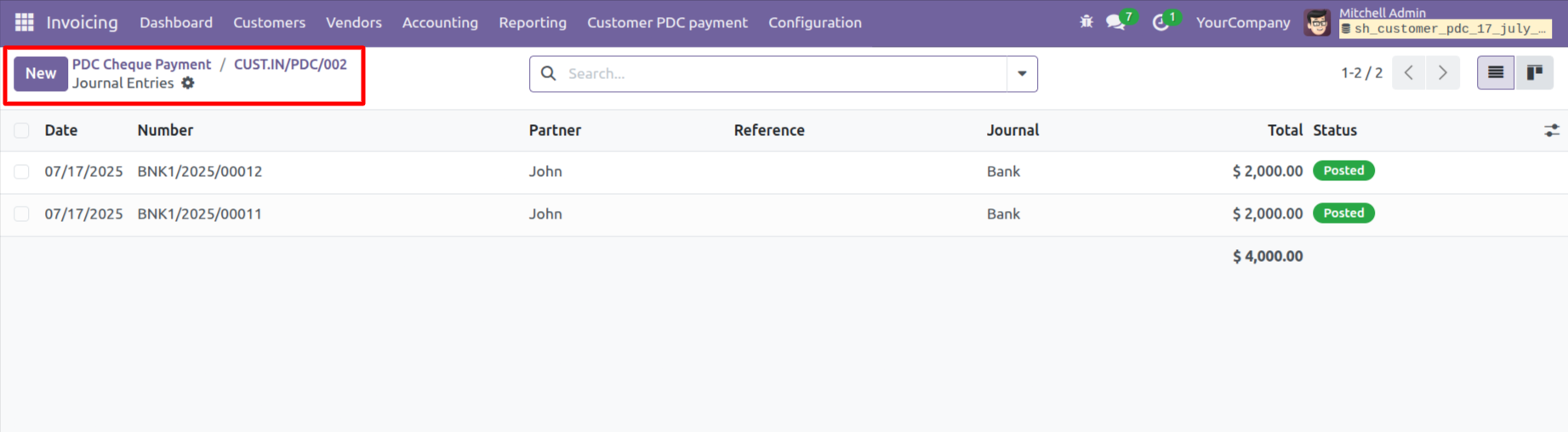The image size is (1568, 432).
Task: Tick checkbox for BNK1/2025/00012 row
Action: coord(22,172)
